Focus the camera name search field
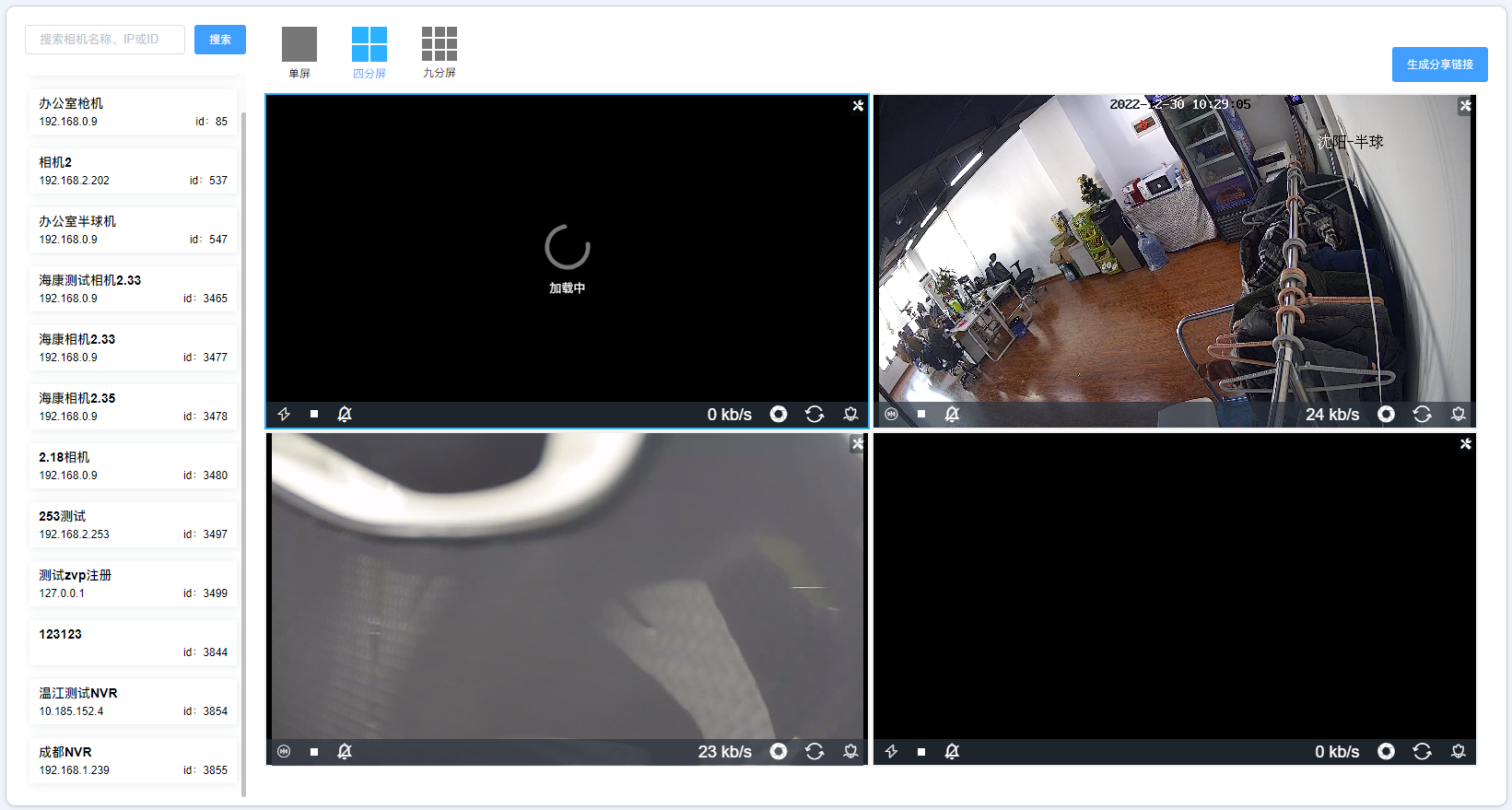 point(105,40)
